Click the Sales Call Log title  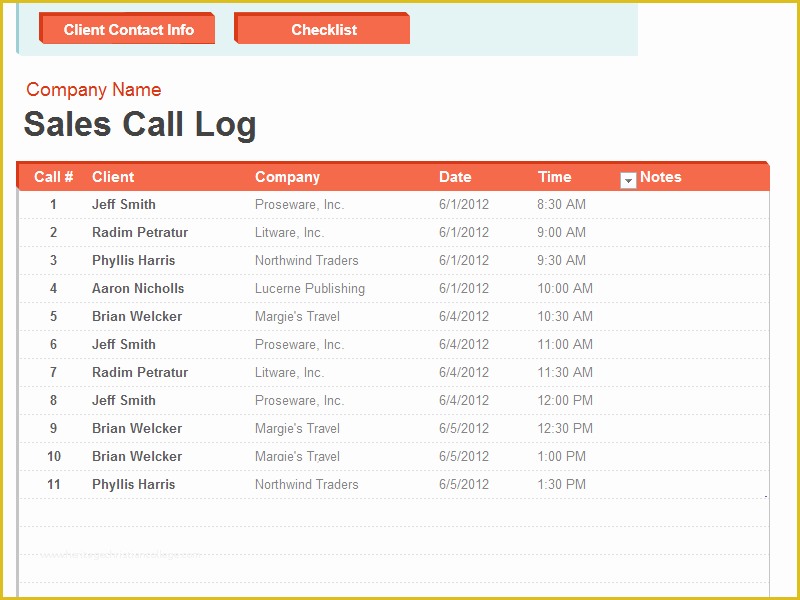[141, 125]
